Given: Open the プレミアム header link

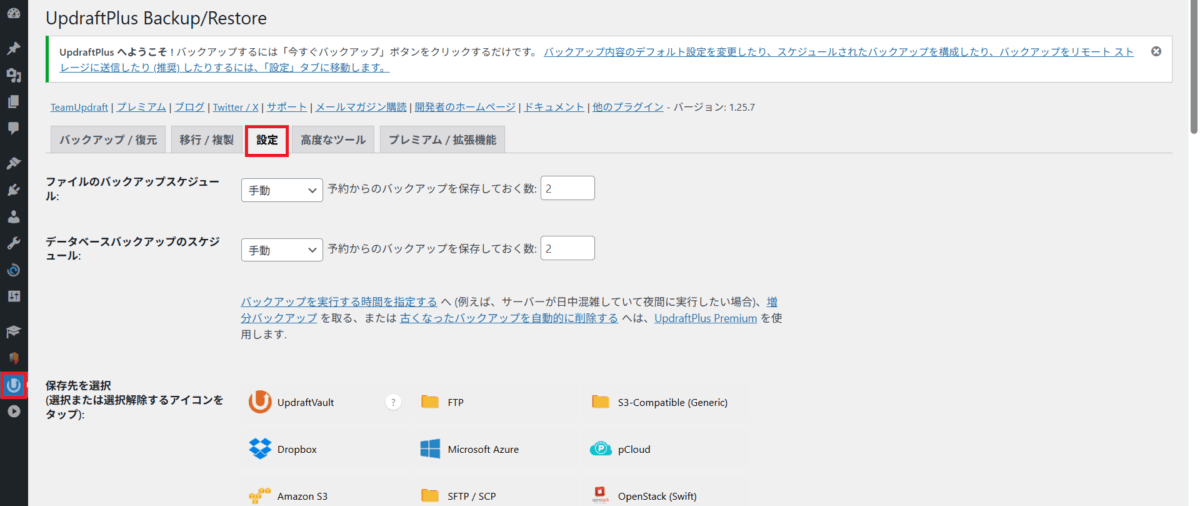Looking at the screenshot, I should 140,106.
